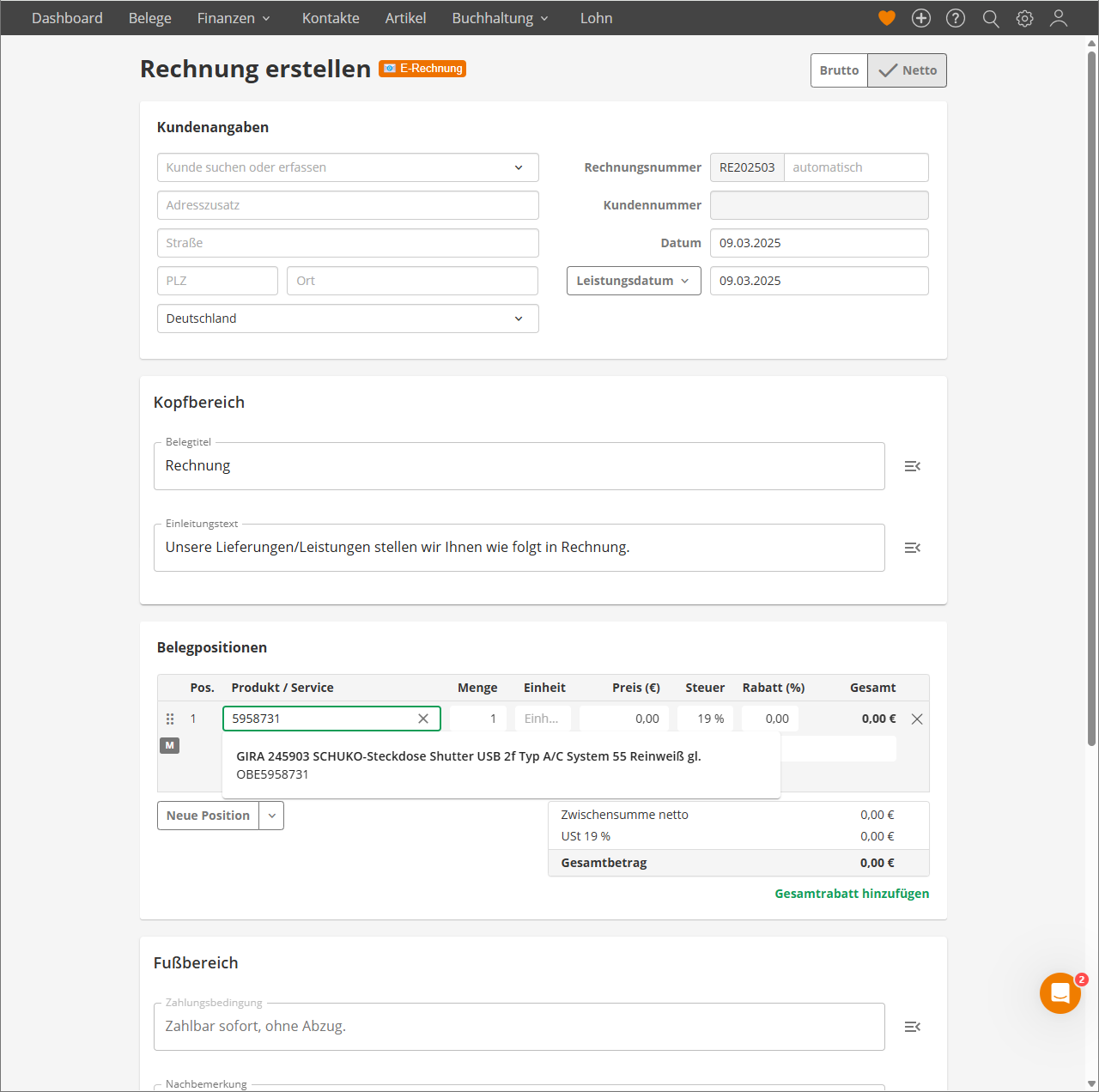Screen dimensions: 1099x1092
Task: Expand the Deutschland country dropdown
Action: (x=348, y=318)
